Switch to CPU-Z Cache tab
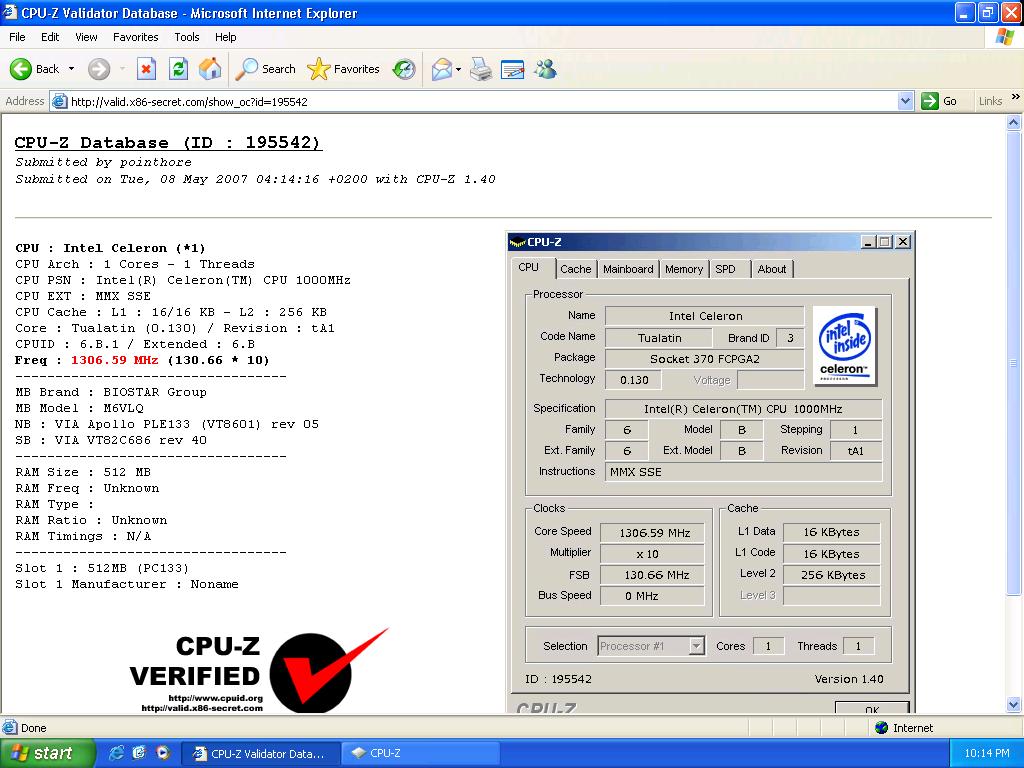The width and height of the screenshot is (1024, 768). [x=575, y=269]
